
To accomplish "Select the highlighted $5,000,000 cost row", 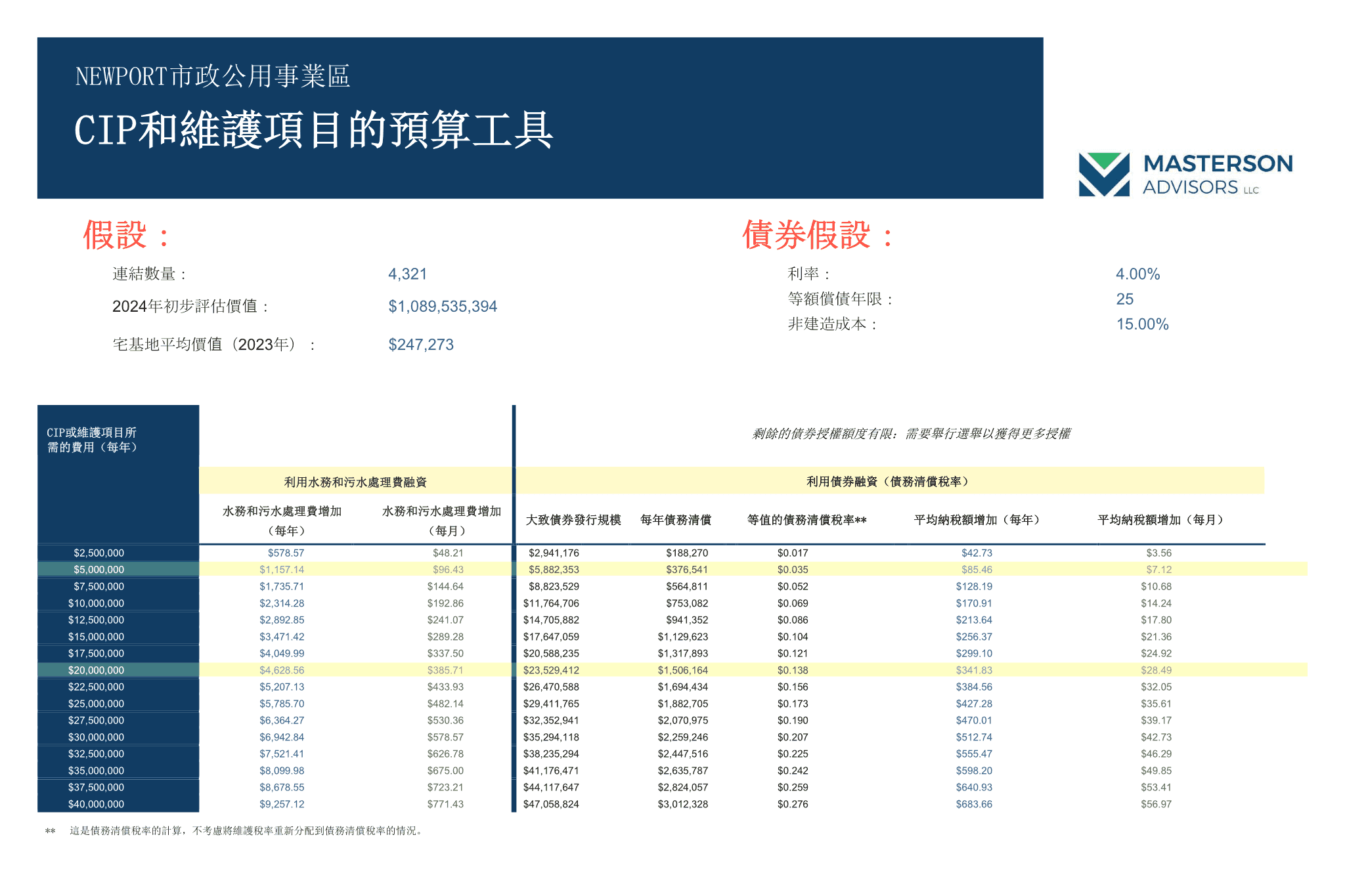I will 99,570.
